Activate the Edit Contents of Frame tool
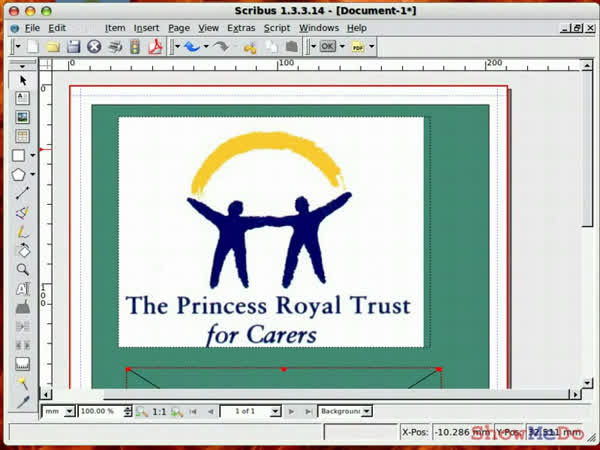 click(23, 289)
